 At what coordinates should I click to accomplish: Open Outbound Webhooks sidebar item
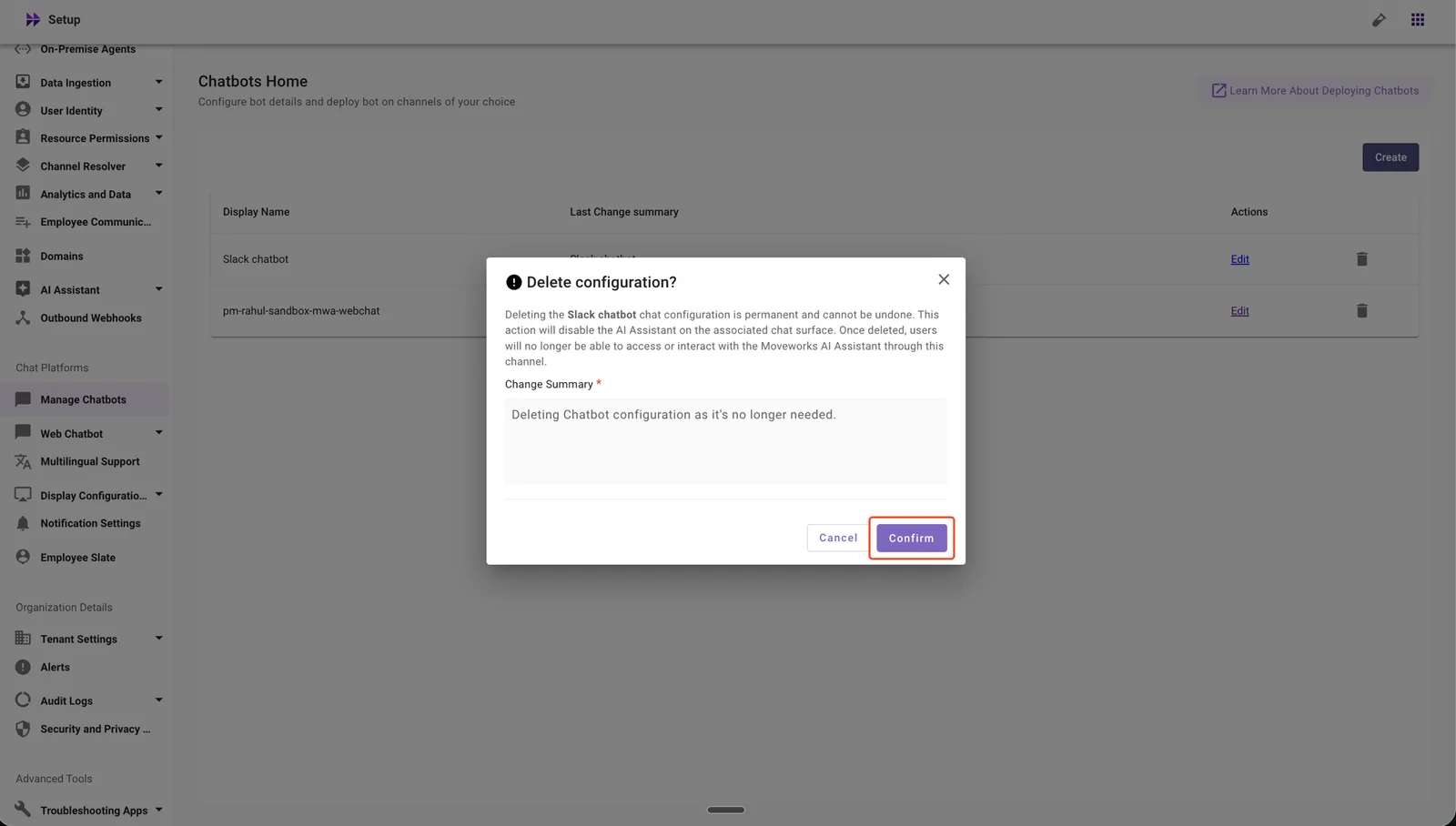tap(90, 318)
